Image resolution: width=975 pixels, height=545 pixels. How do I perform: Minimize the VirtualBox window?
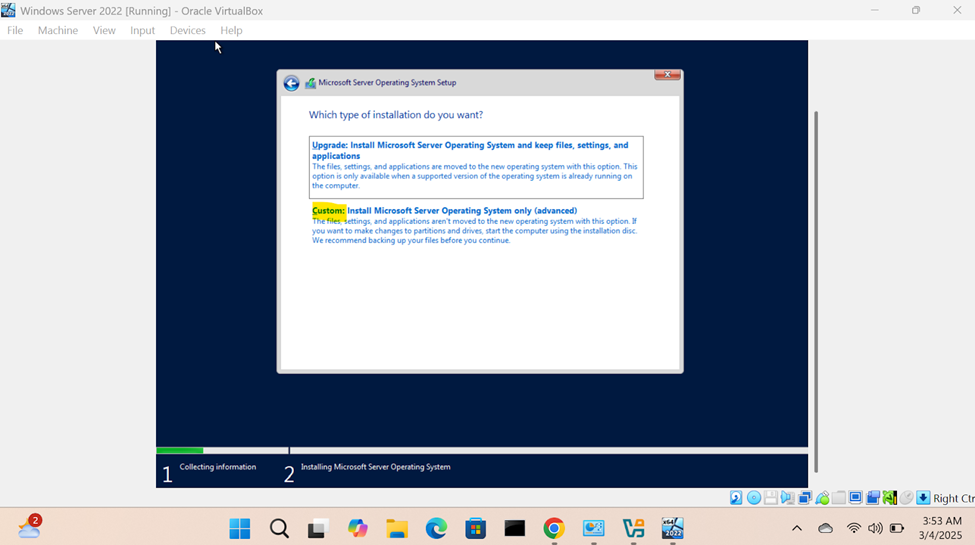[x=875, y=11]
